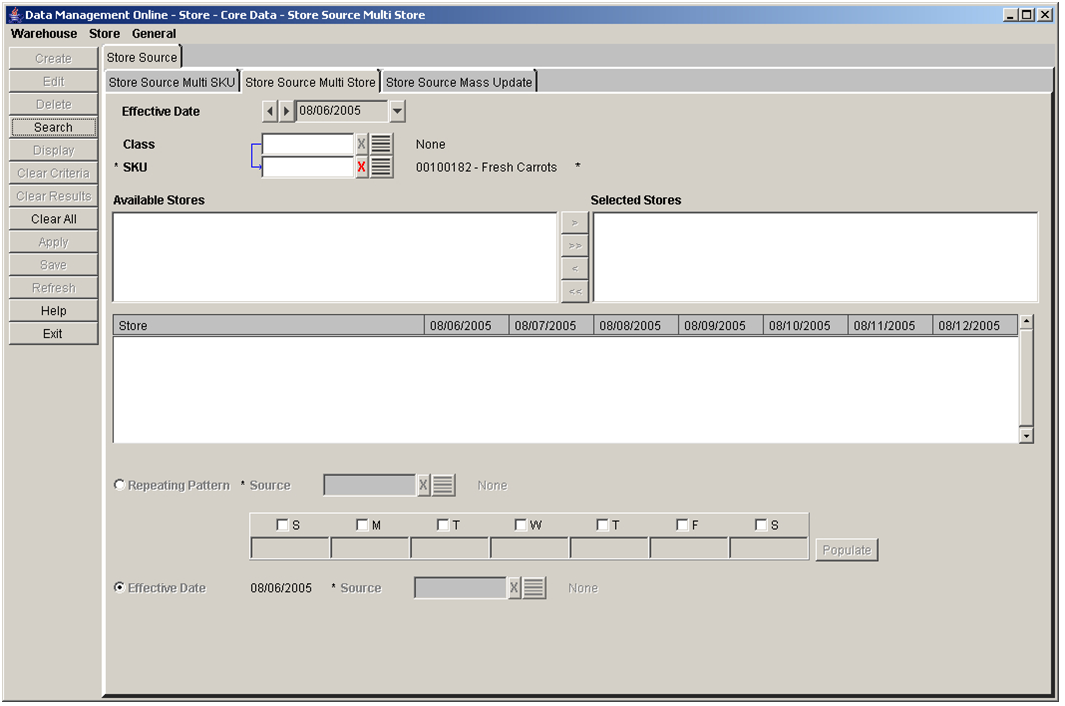Select the Store Source Multi Store tab
Screen dimensions: 1065x706
pyautogui.click(x=310, y=82)
